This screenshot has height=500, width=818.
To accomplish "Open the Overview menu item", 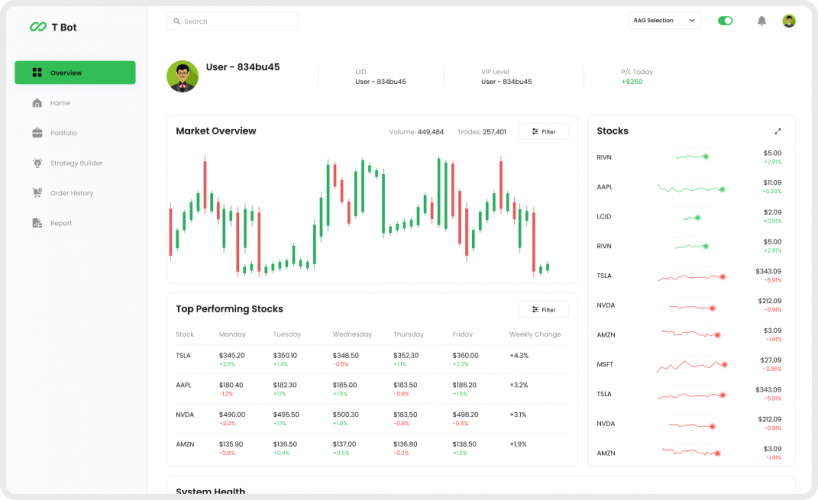I will coord(75,73).
